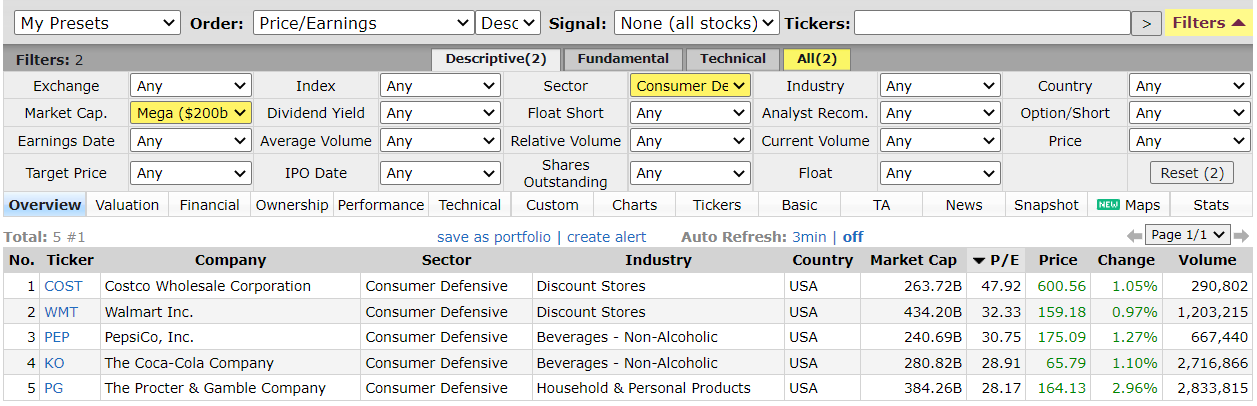Click the next page arrow icon
The width and height of the screenshot is (1257, 406).
(1241, 237)
